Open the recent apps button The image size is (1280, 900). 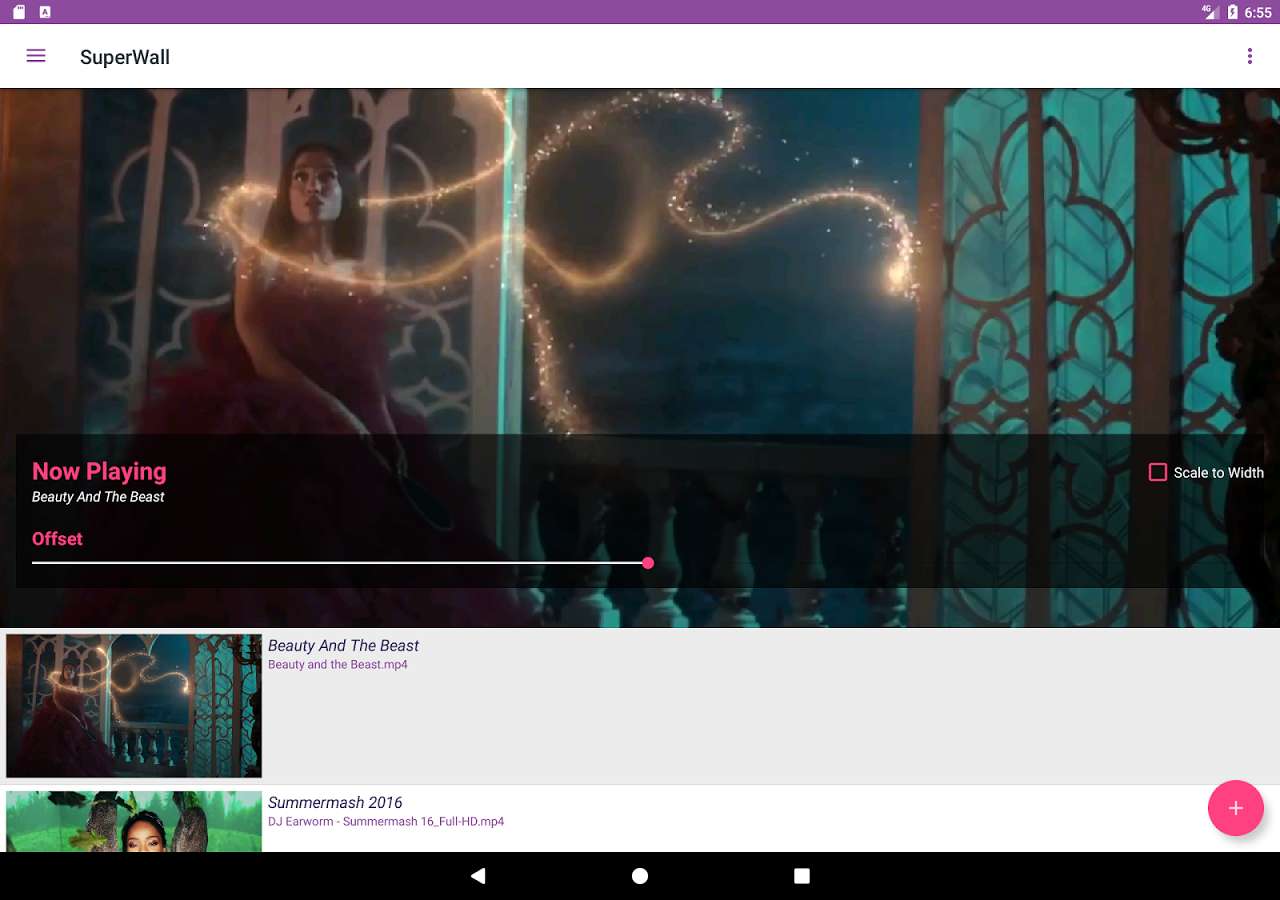tap(801, 875)
